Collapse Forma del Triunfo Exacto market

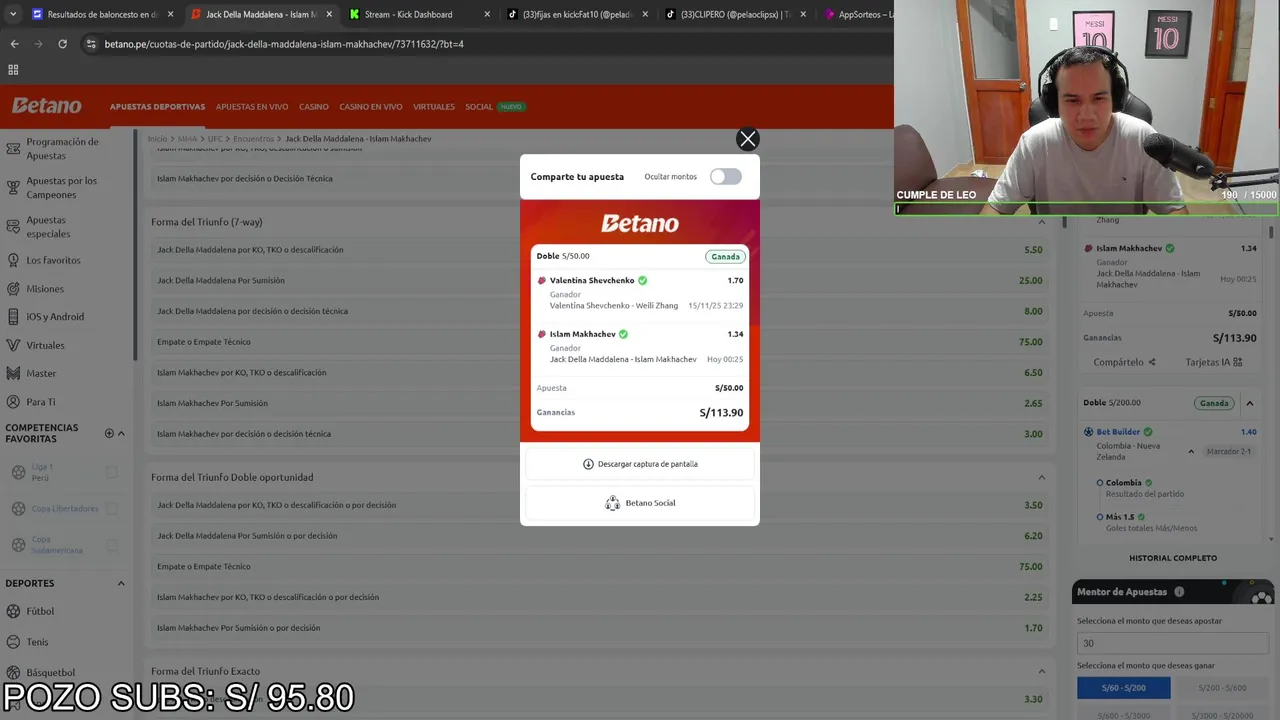[x=1041, y=671]
